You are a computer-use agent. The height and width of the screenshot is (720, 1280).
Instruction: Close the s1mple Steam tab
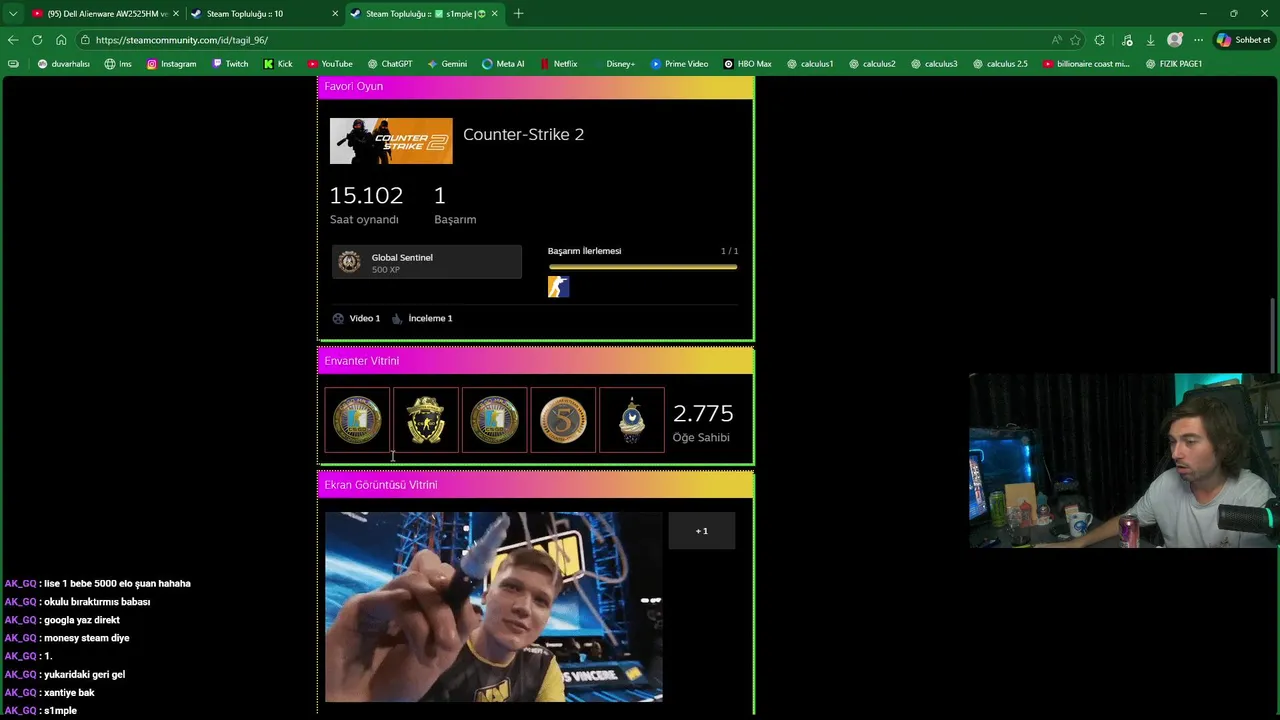(495, 14)
